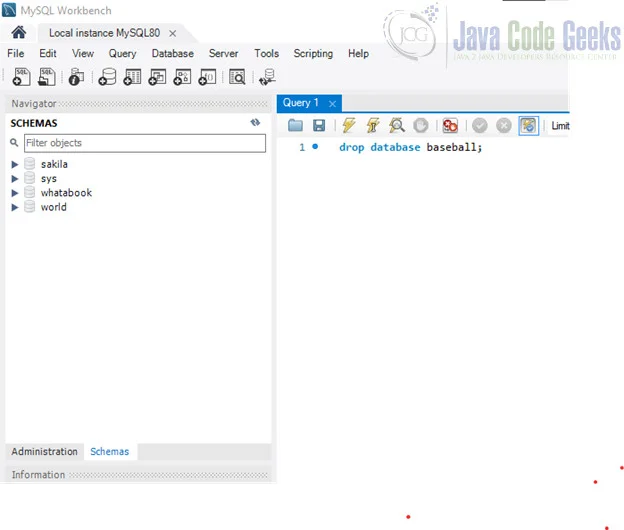Image resolution: width=624 pixels, height=530 pixels.
Task: Search table data toolbar icon
Action: point(237,77)
